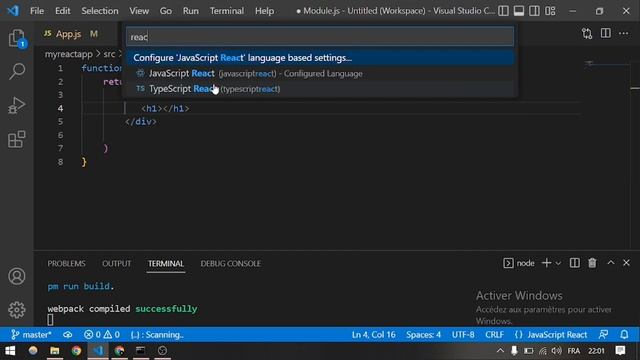Open editor More Actions ellipsis

point(624,33)
